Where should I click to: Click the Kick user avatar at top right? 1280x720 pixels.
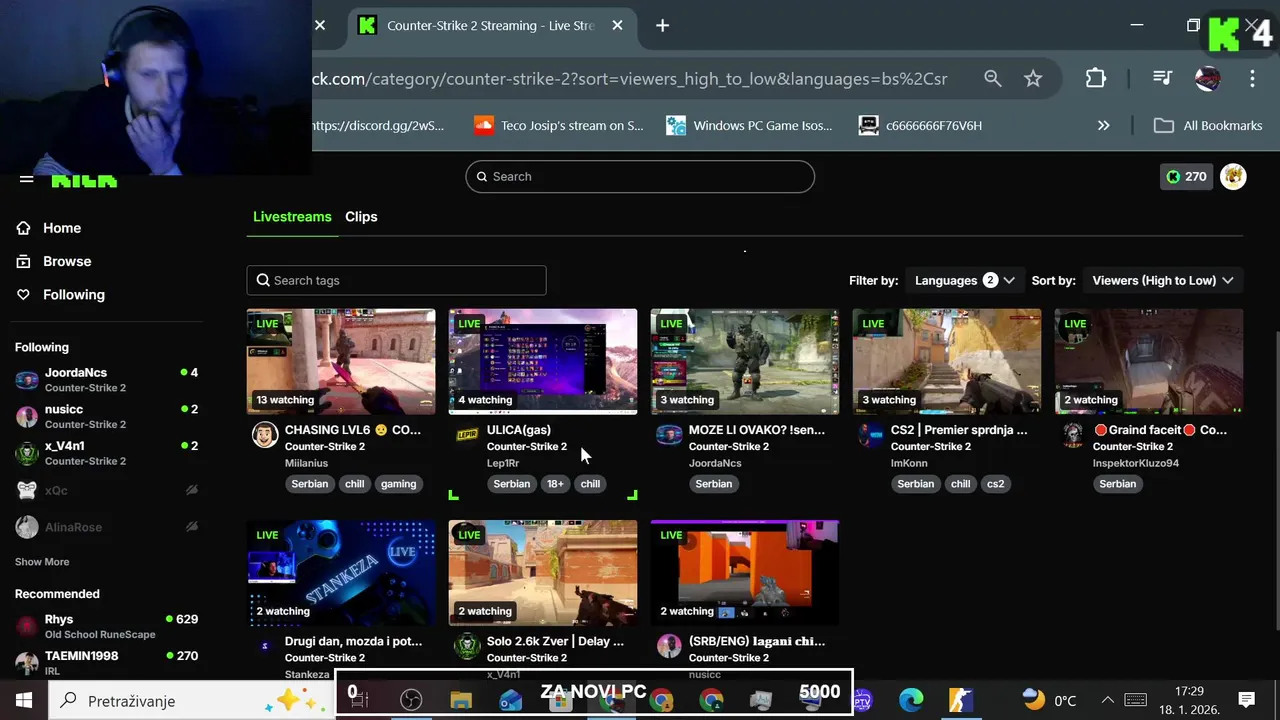(x=1233, y=176)
